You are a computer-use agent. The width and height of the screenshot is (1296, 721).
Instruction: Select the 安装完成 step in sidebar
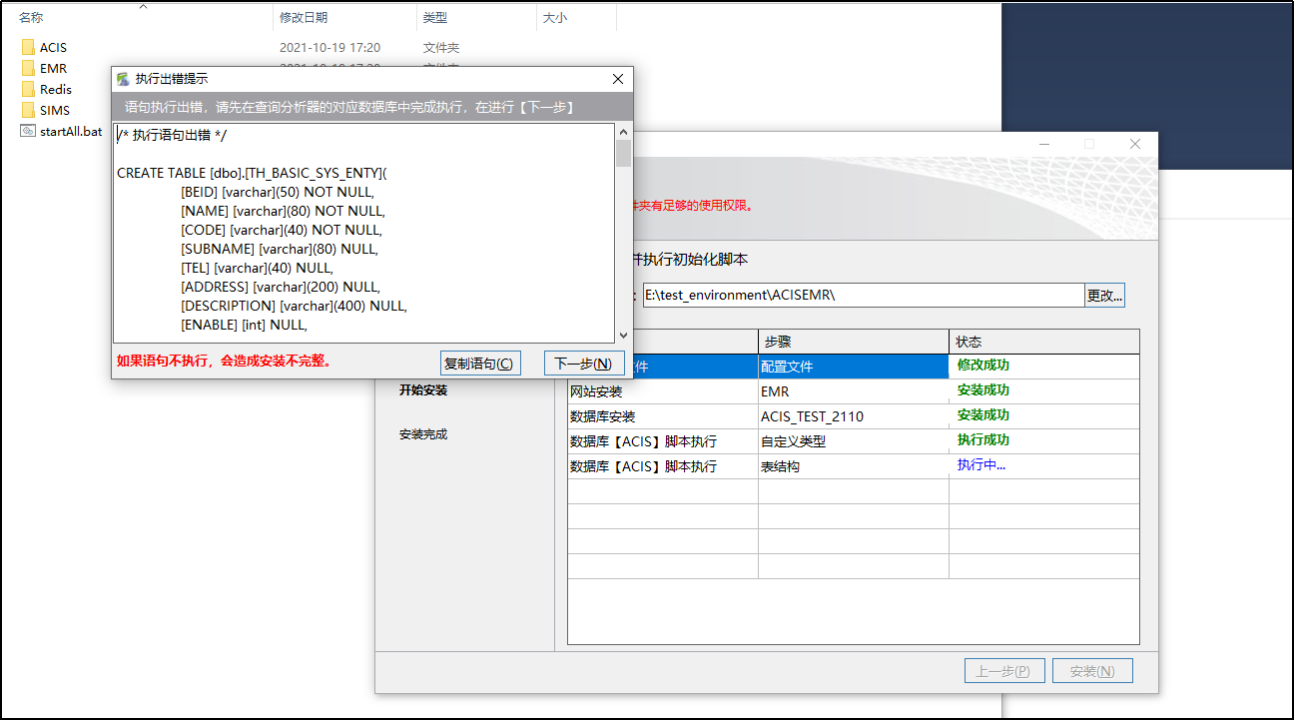pos(423,434)
